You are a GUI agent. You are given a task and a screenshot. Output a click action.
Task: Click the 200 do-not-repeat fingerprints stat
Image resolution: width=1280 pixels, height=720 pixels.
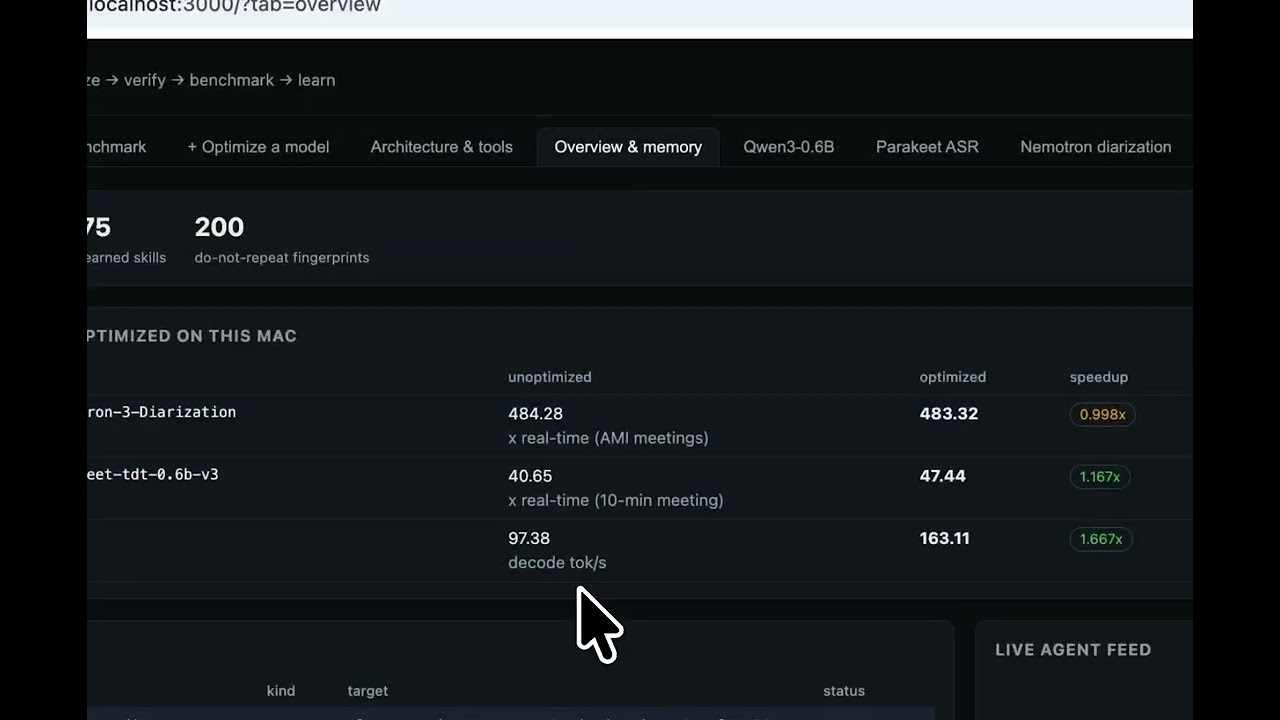click(x=281, y=240)
